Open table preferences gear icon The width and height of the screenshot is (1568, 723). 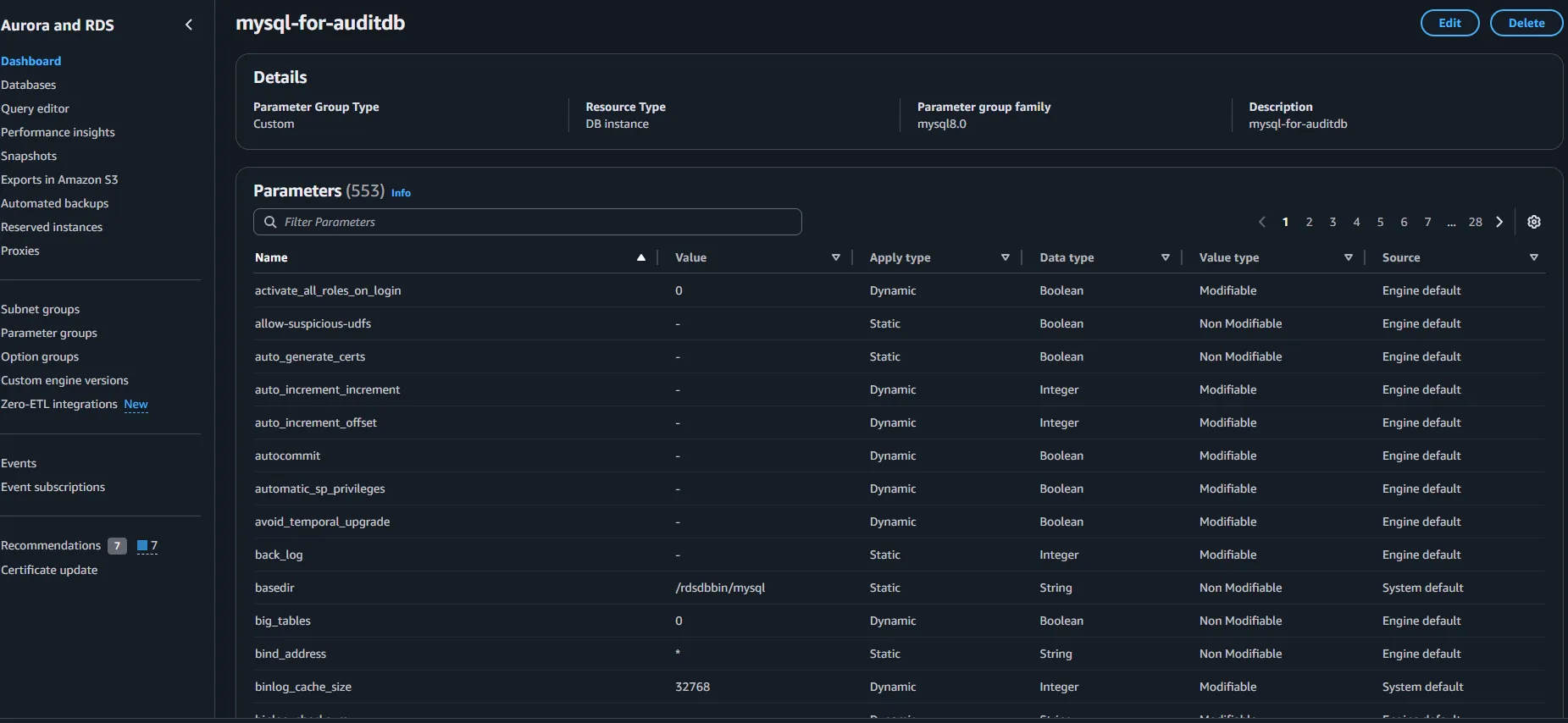pyautogui.click(x=1533, y=222)
